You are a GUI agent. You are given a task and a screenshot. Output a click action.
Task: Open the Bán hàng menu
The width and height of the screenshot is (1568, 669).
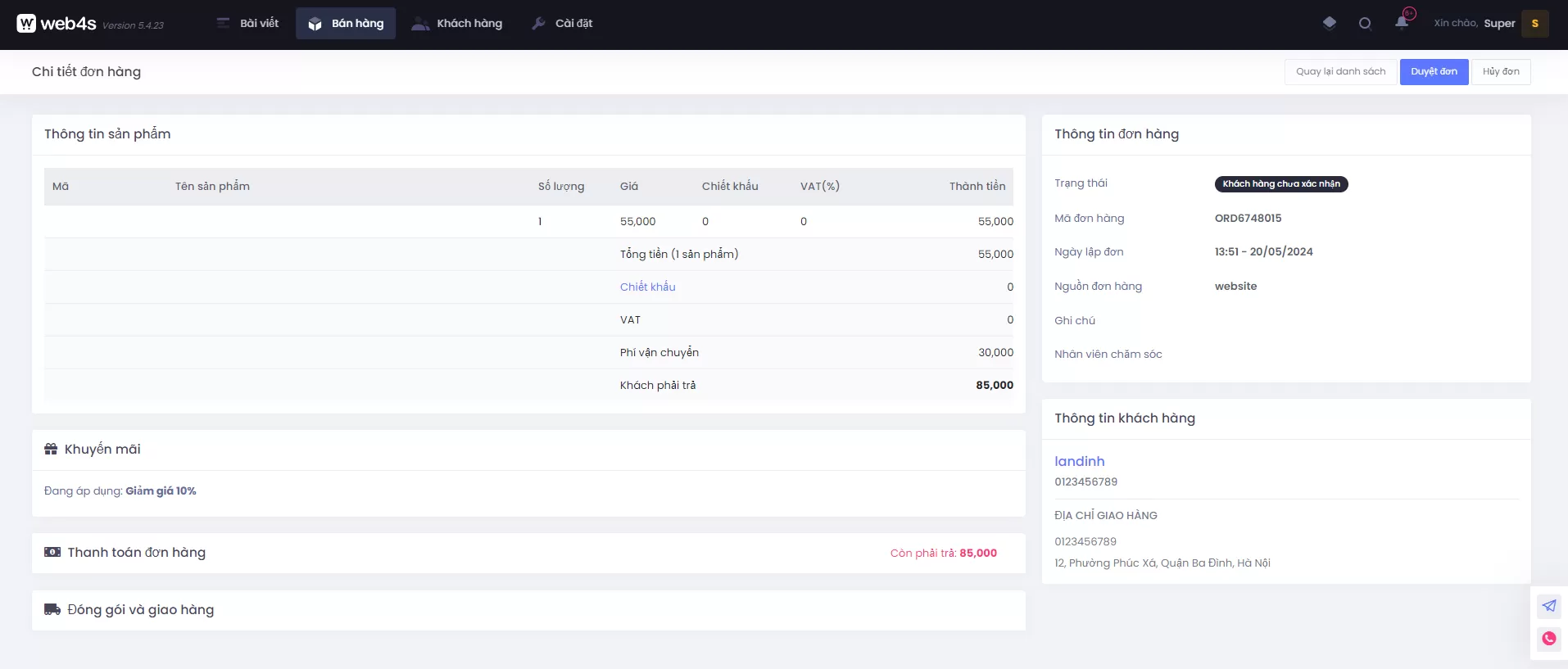click(346, 24)
